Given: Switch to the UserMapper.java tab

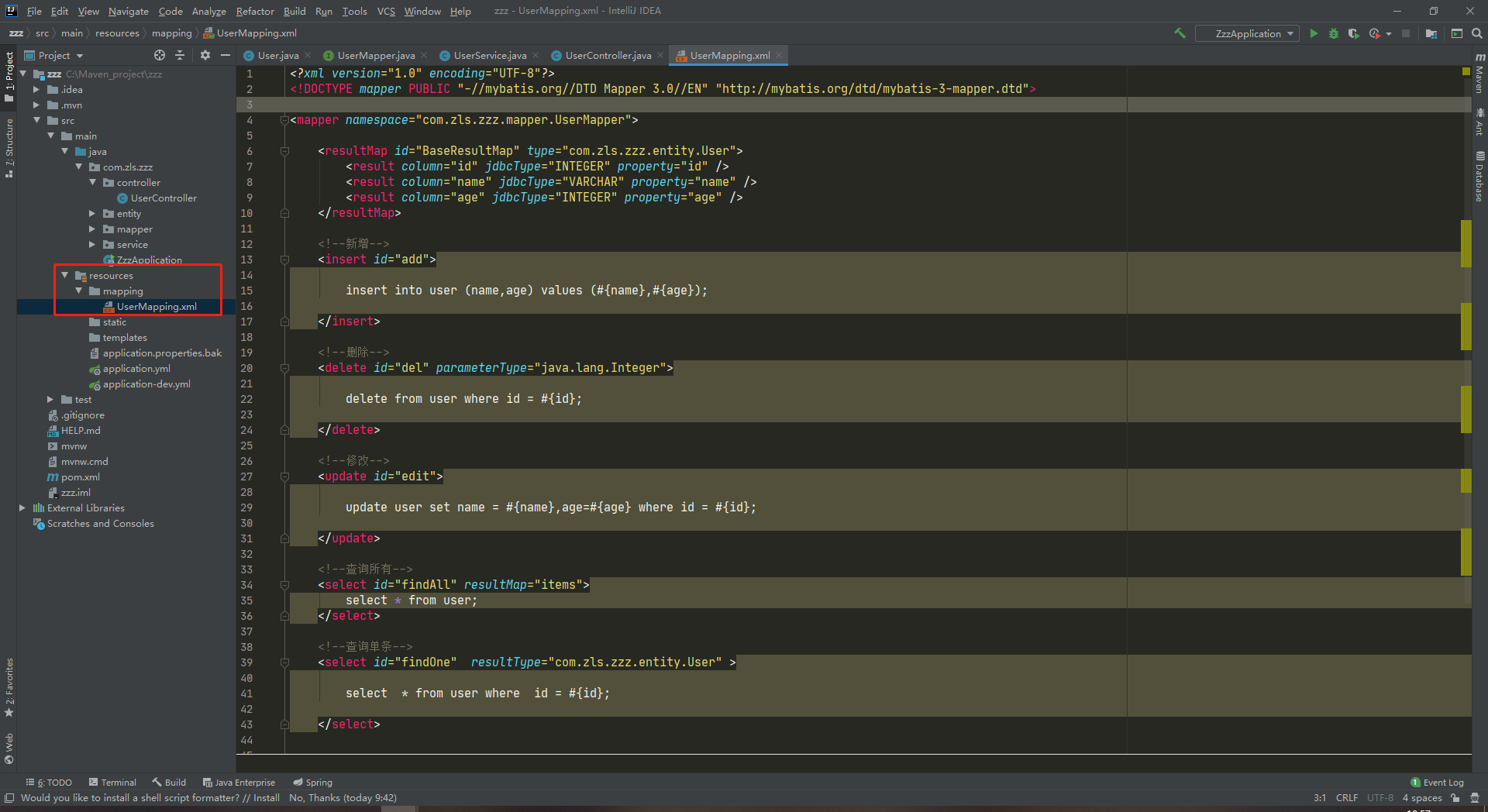Looking at the screenshot, I should [376, 56].
